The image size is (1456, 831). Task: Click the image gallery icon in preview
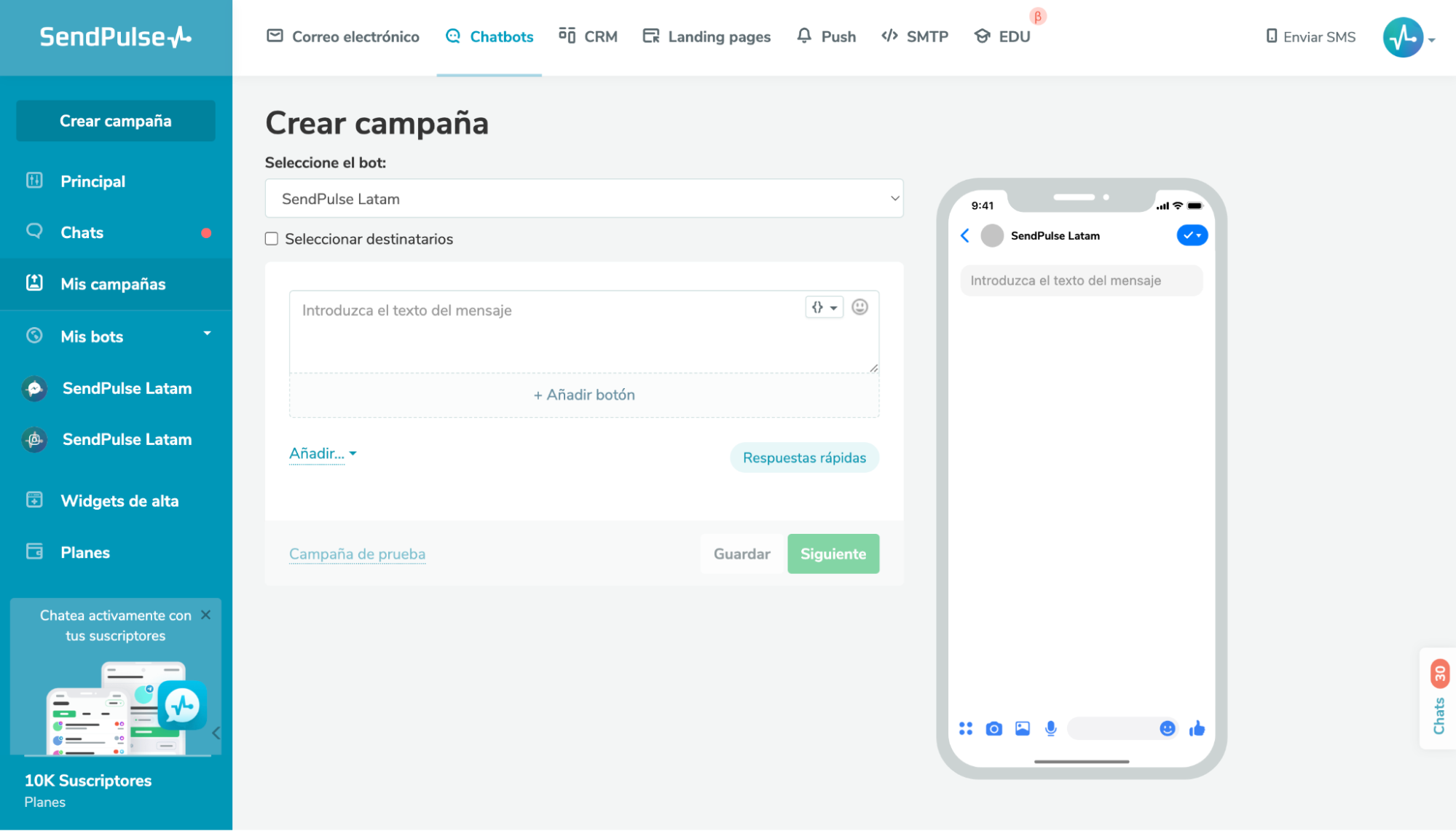point(1022,728)
